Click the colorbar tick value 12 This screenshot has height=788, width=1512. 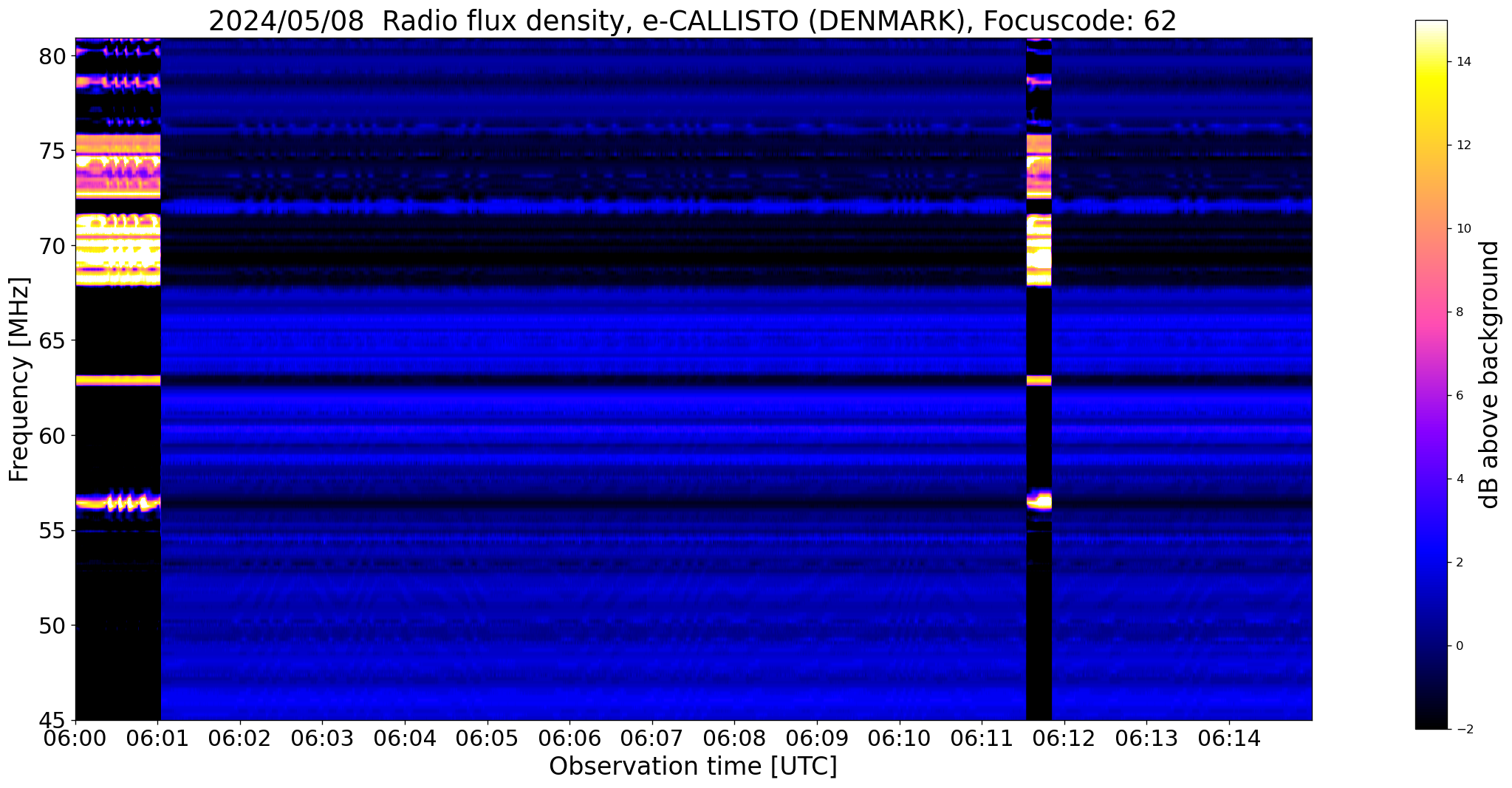coord(1462,145)
